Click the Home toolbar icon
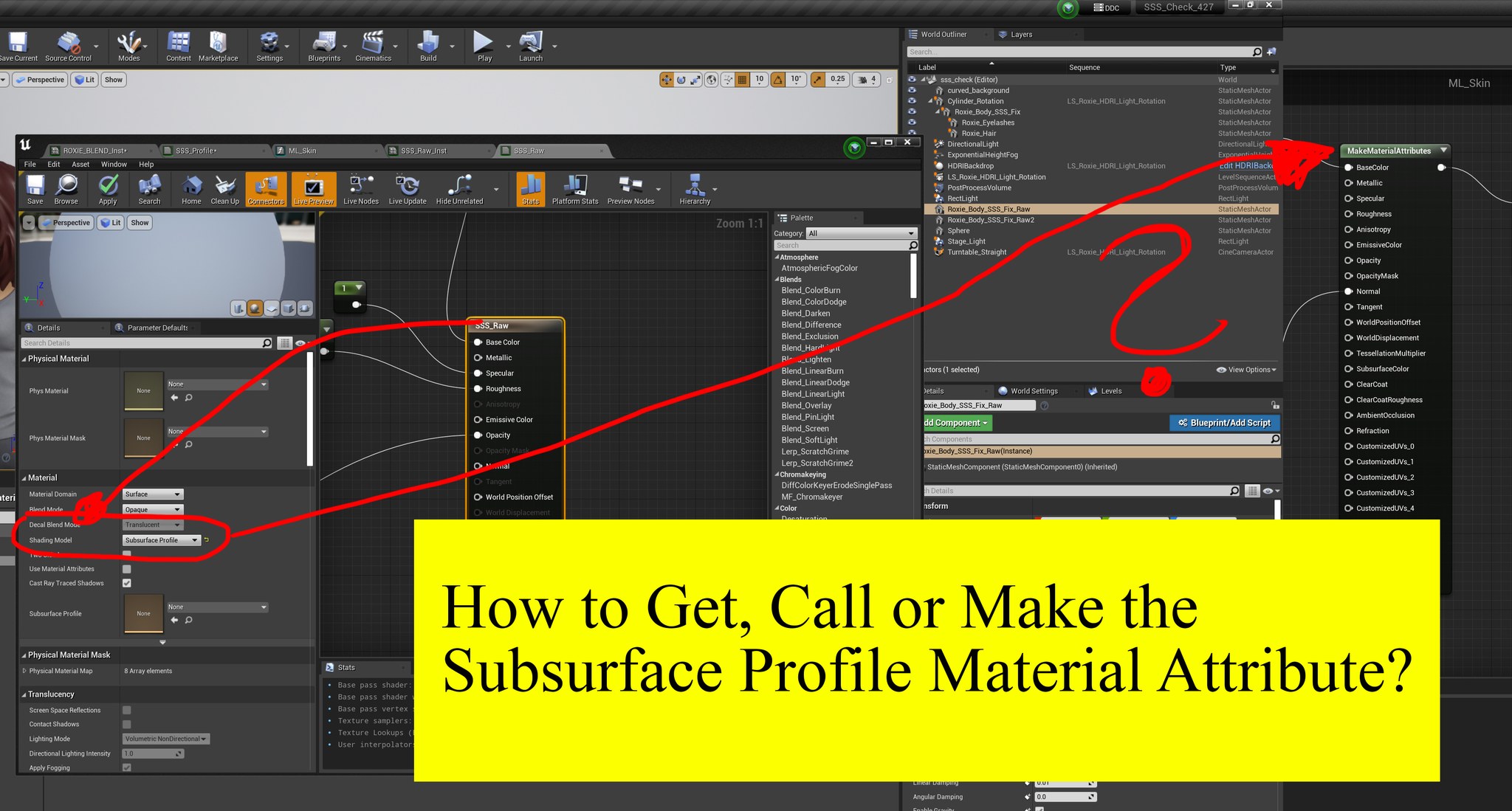This screenshot has height=811, width=1512. [x=191, y=189]
